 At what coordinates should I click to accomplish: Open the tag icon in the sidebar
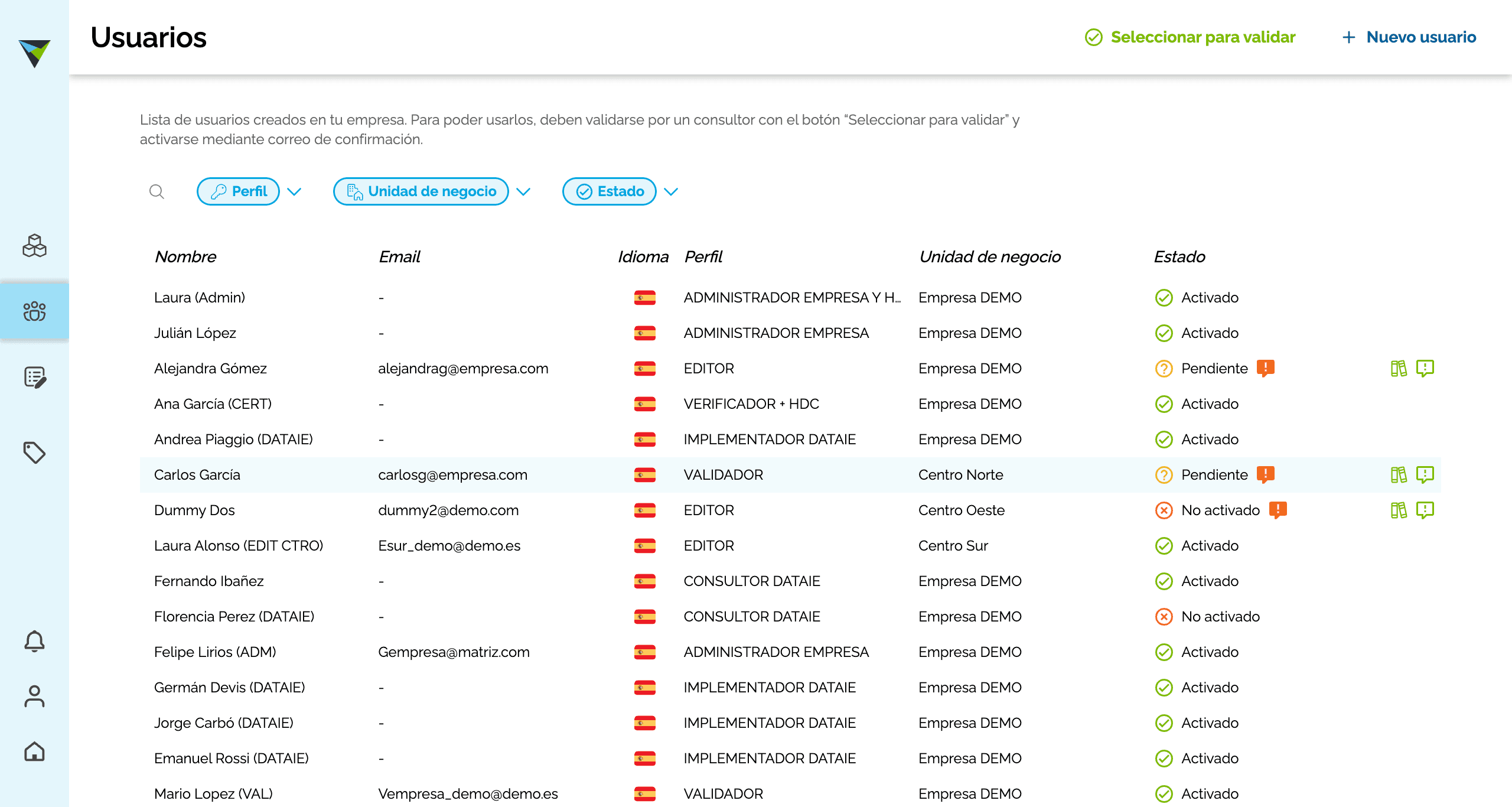click(34, 453)
